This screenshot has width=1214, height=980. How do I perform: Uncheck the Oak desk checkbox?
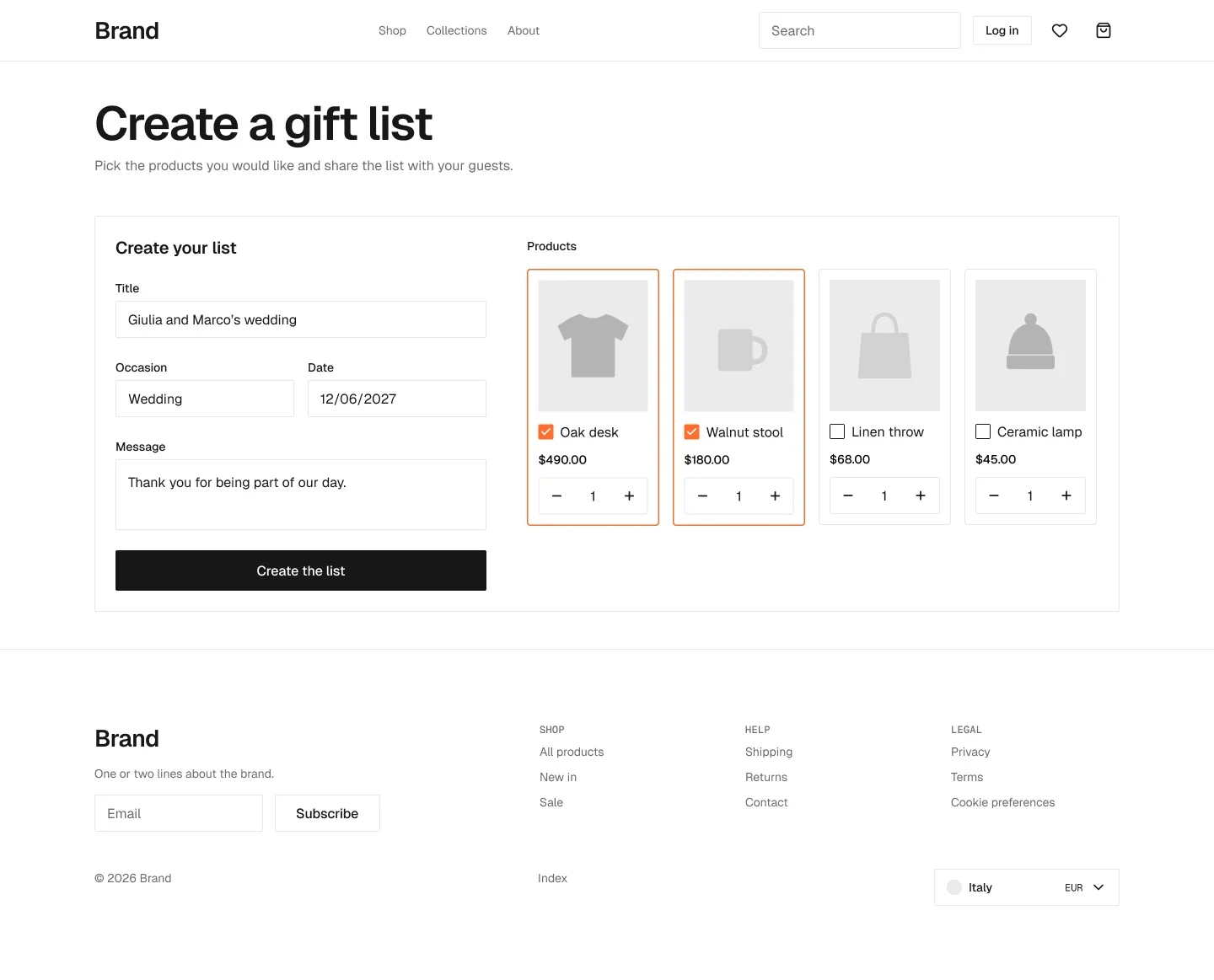[546, 432]
